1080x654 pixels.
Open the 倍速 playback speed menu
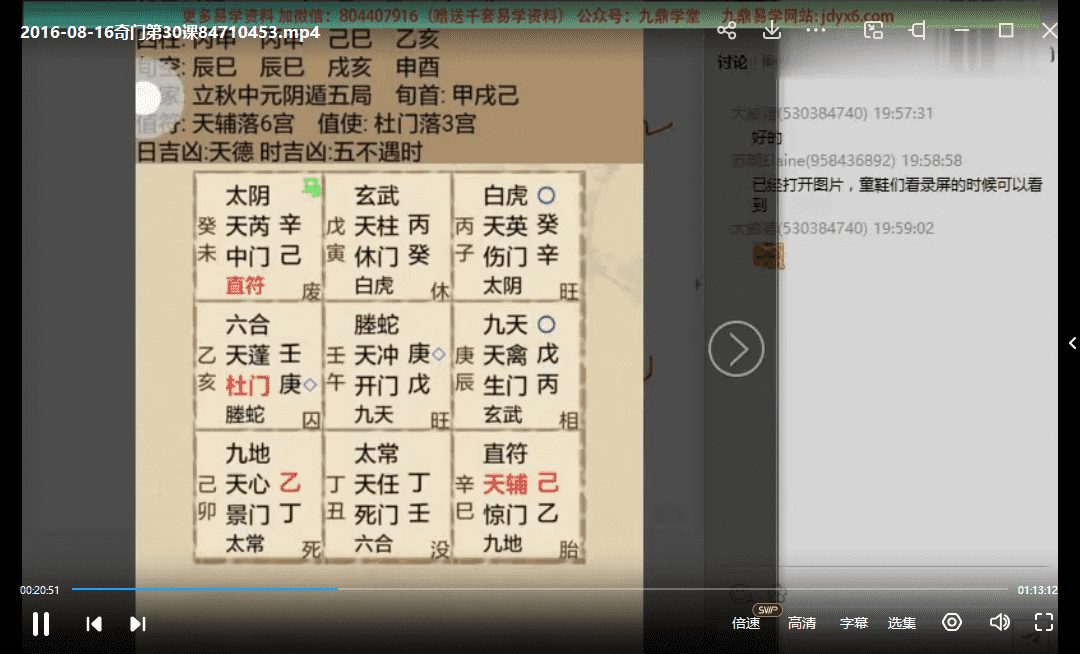[746, 623]
